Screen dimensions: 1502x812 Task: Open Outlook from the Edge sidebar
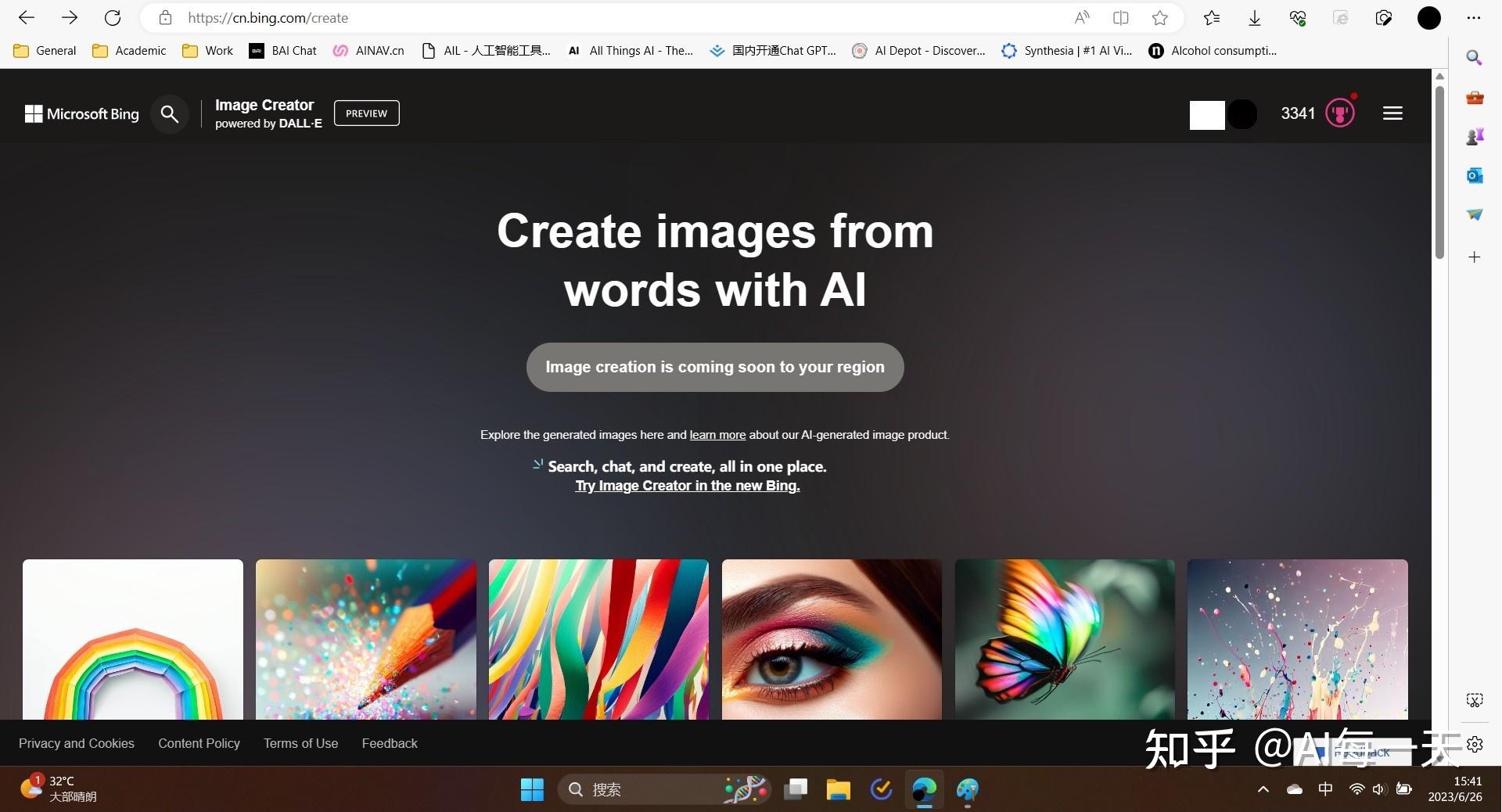[1474, 175]
